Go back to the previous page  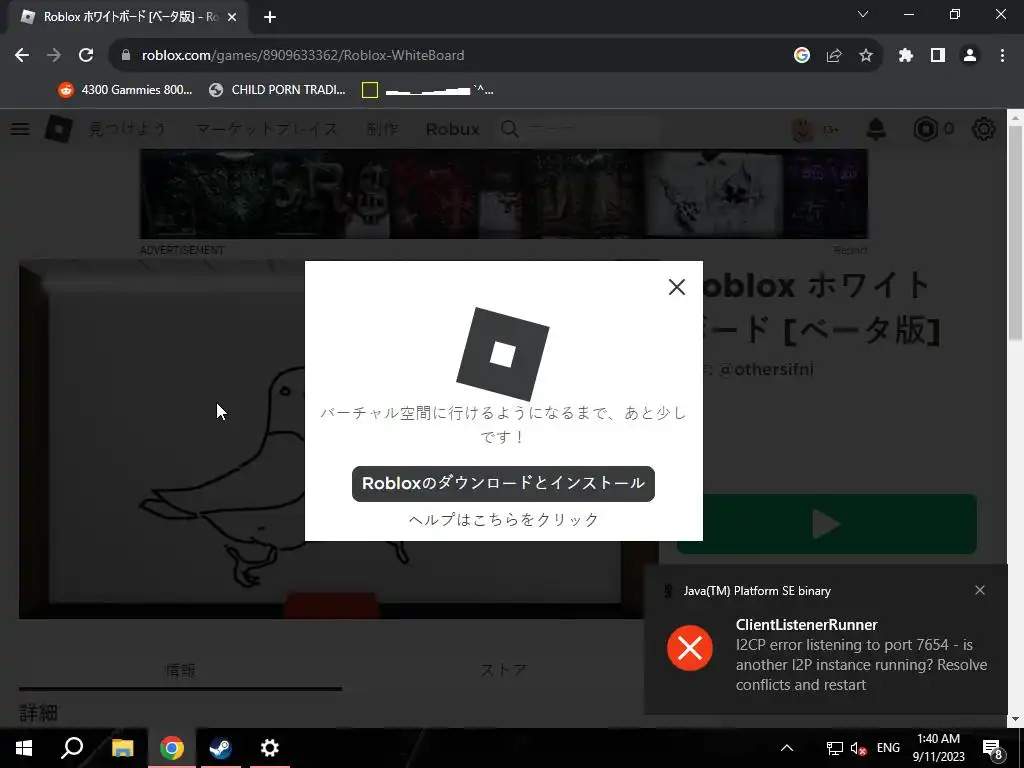tap(22, 56)
